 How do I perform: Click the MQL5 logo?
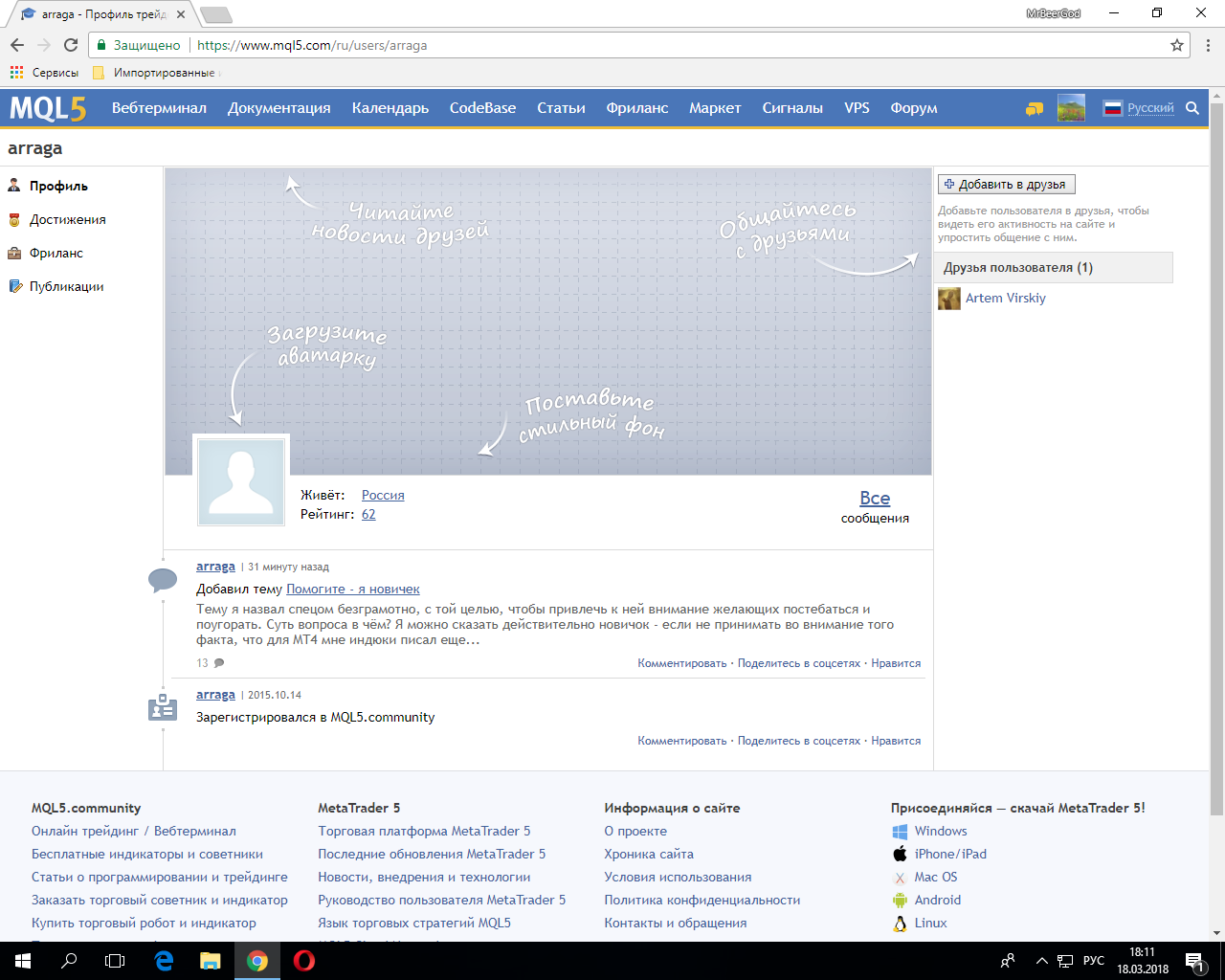[x=48, y=108]
